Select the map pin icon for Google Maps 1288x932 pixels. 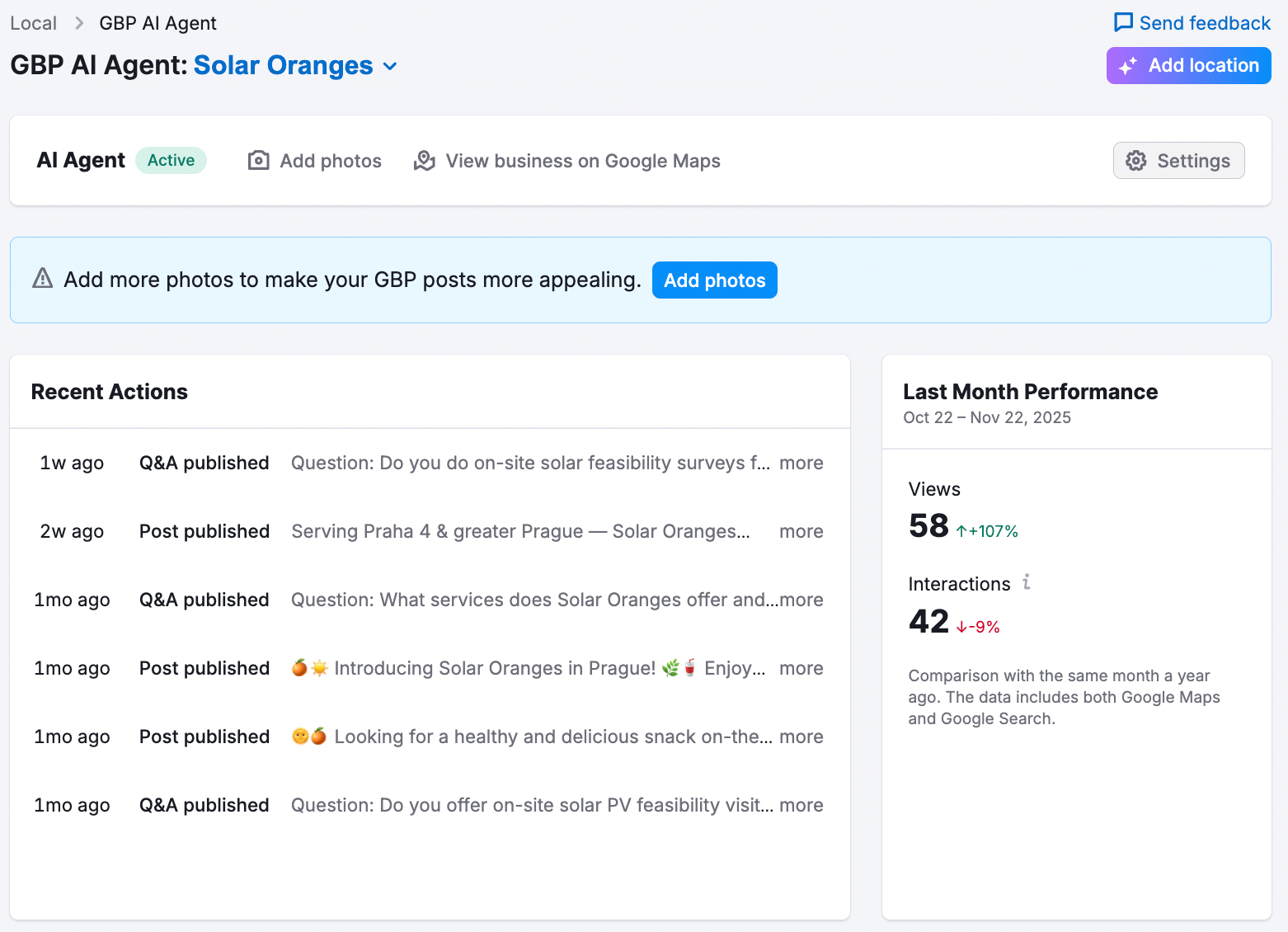tap(424, 160)
